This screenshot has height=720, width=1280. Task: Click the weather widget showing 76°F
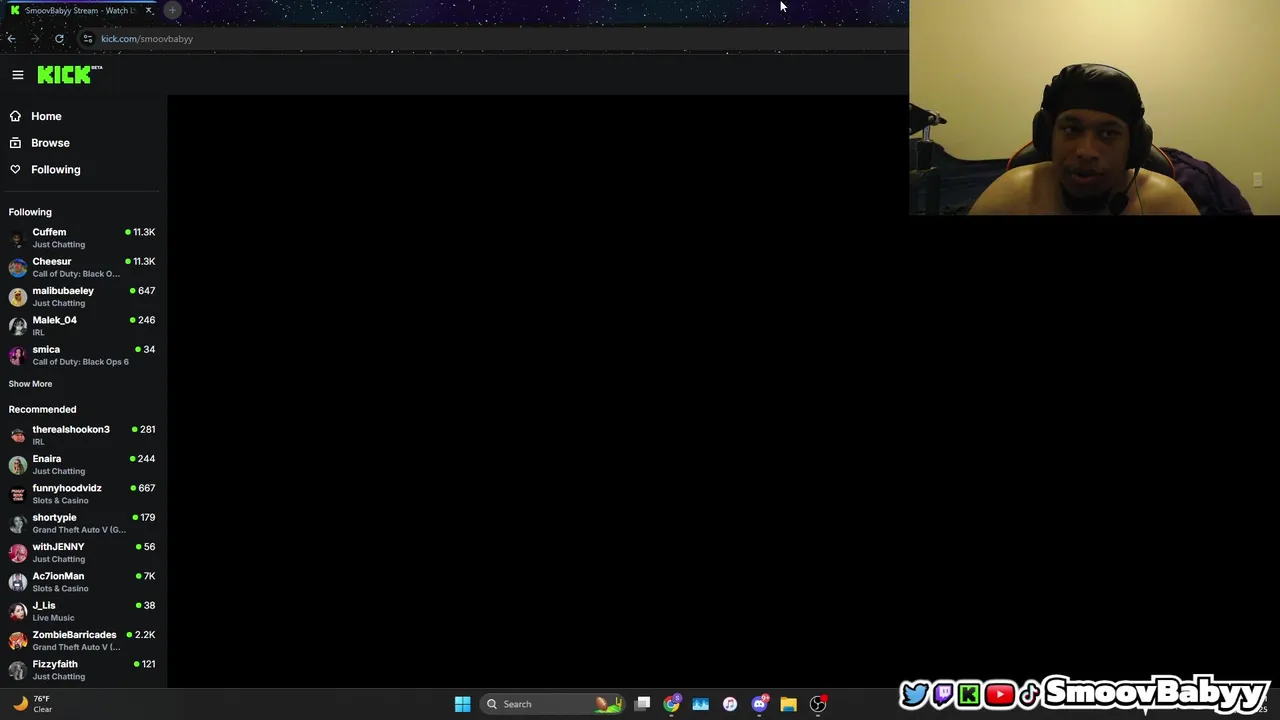click(32, 704)
